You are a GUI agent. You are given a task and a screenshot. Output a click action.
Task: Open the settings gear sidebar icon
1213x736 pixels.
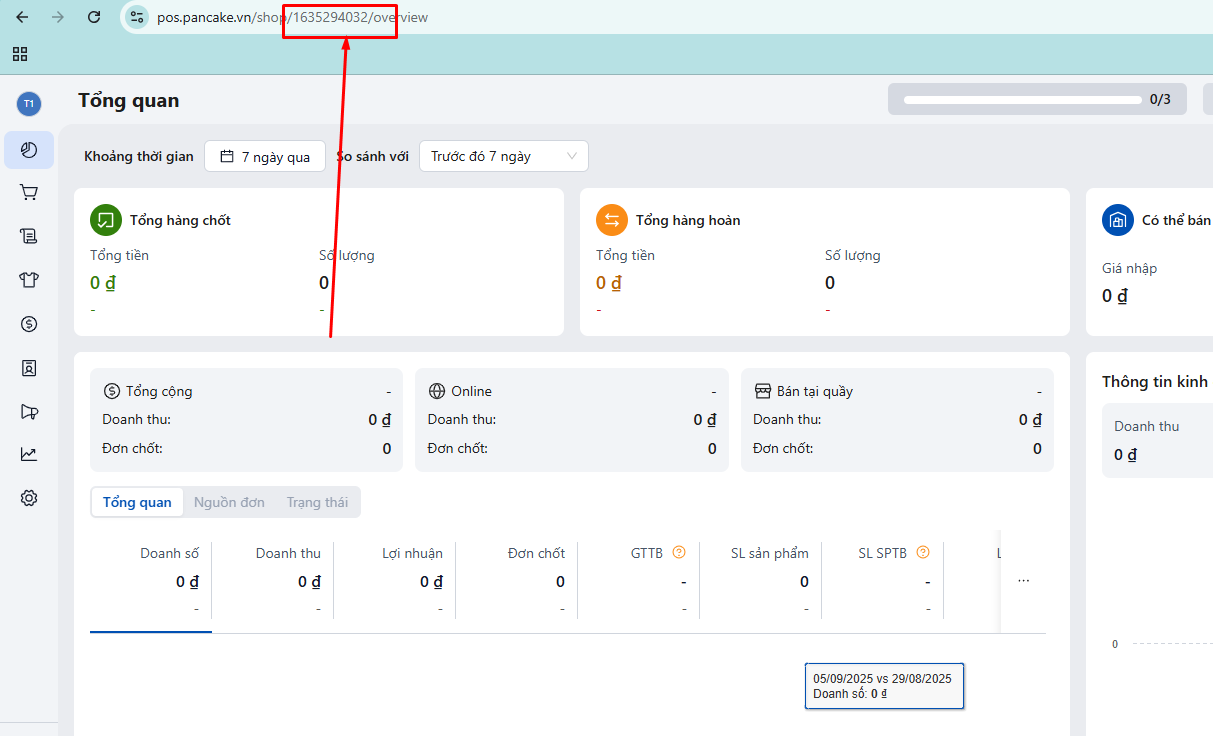[29, 498]
